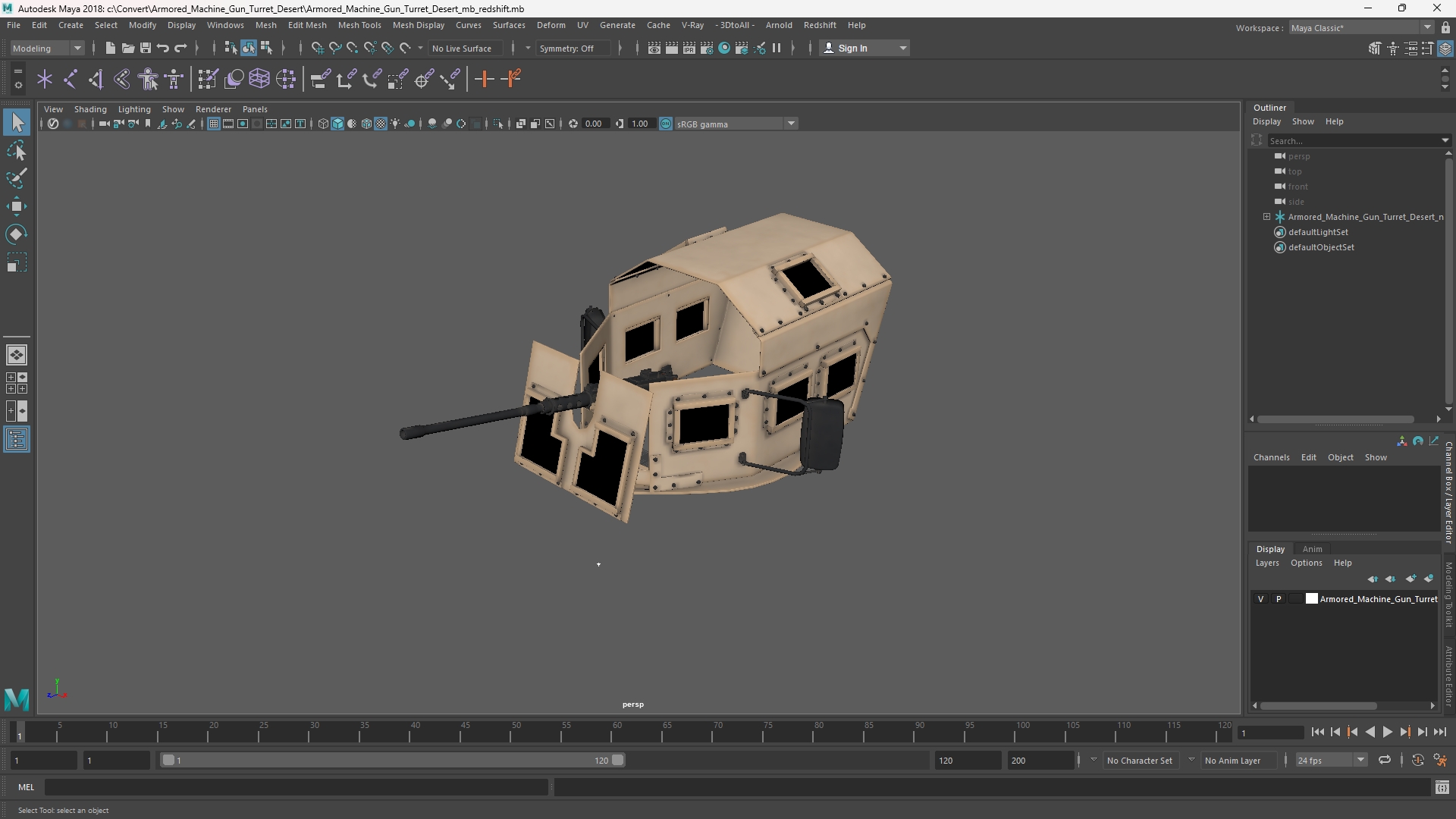Click the No Live Surface field
The image size is (1456, 819).
click(464, 48)
